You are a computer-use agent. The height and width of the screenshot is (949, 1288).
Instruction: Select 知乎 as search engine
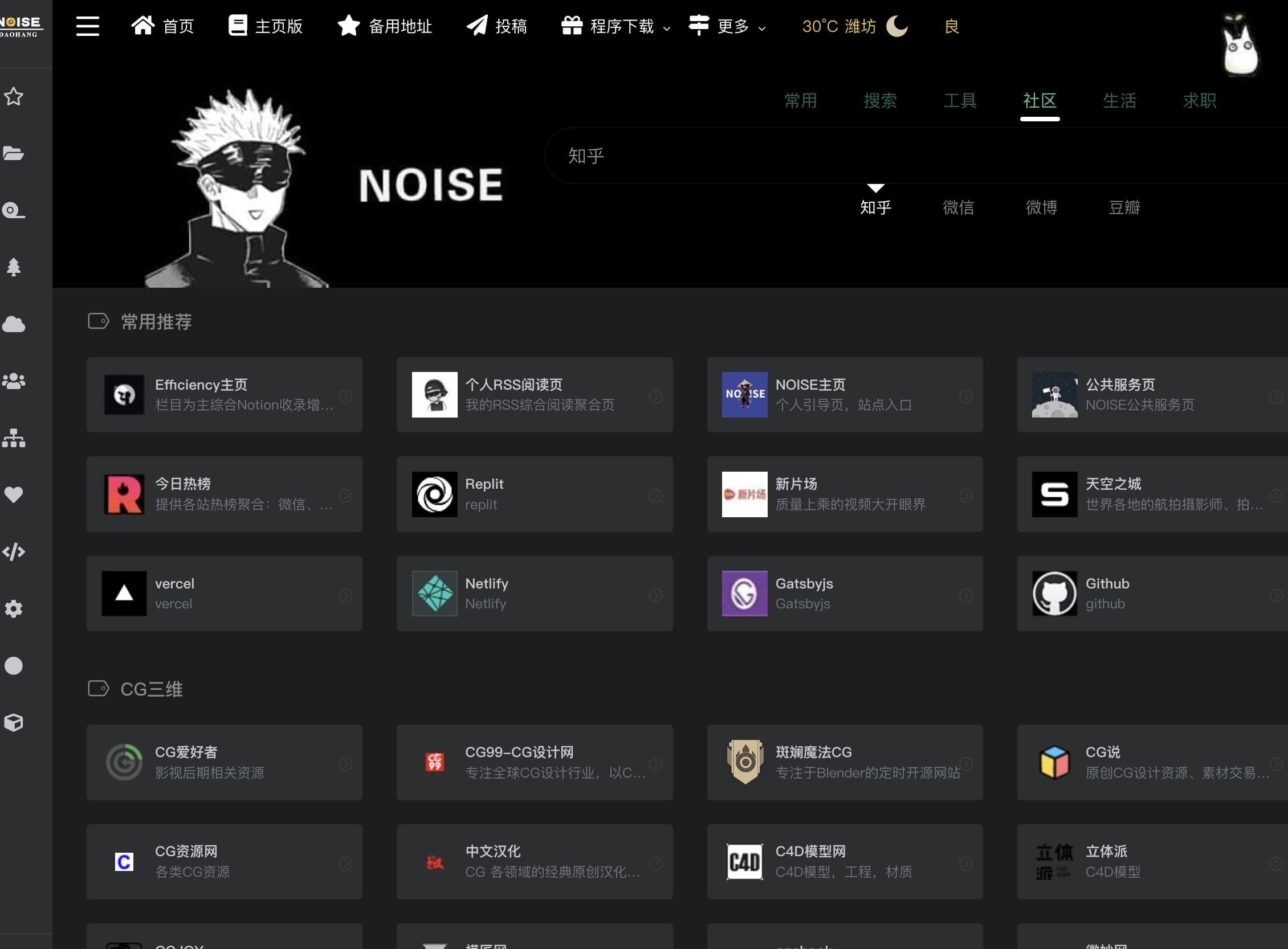(875, 207)
